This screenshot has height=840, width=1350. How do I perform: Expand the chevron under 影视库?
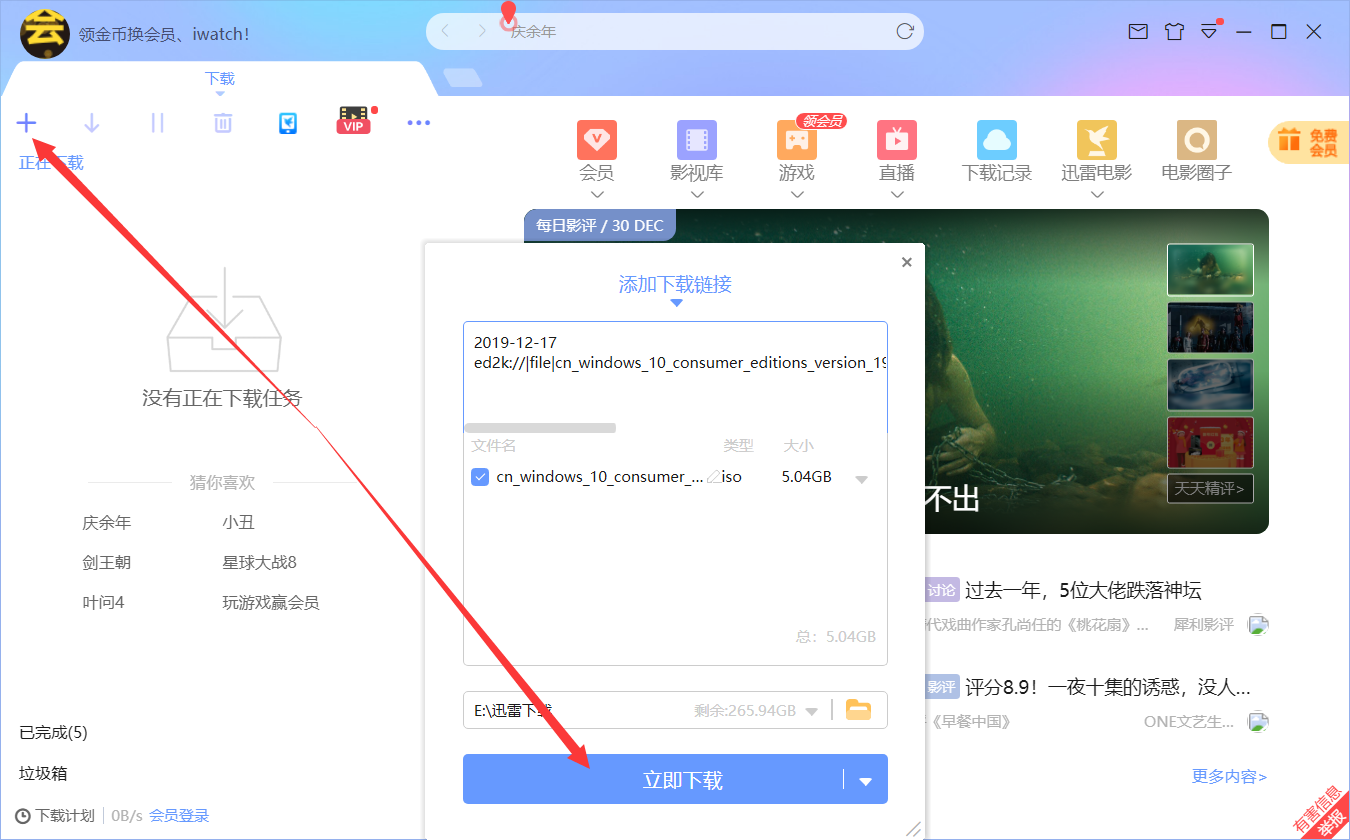[697, 194]
